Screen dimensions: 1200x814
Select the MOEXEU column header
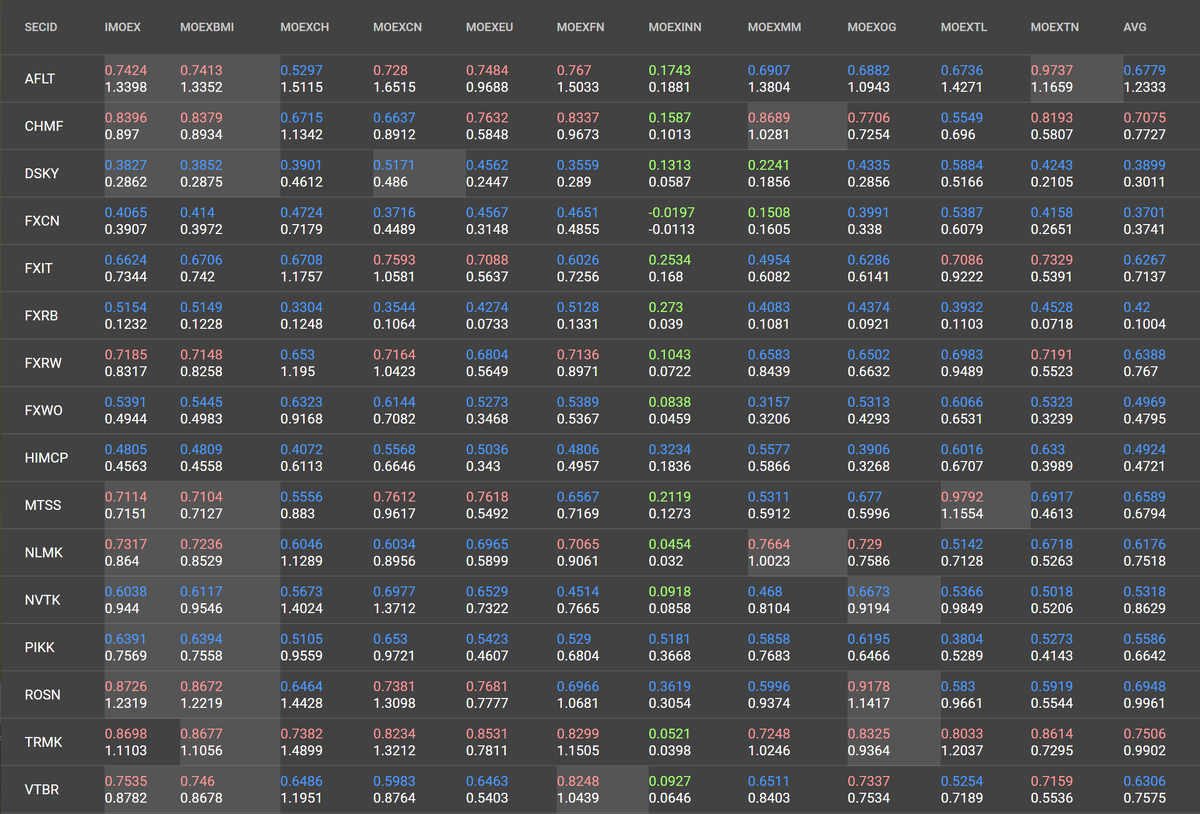pyautogui.click(x=490, y=27)
